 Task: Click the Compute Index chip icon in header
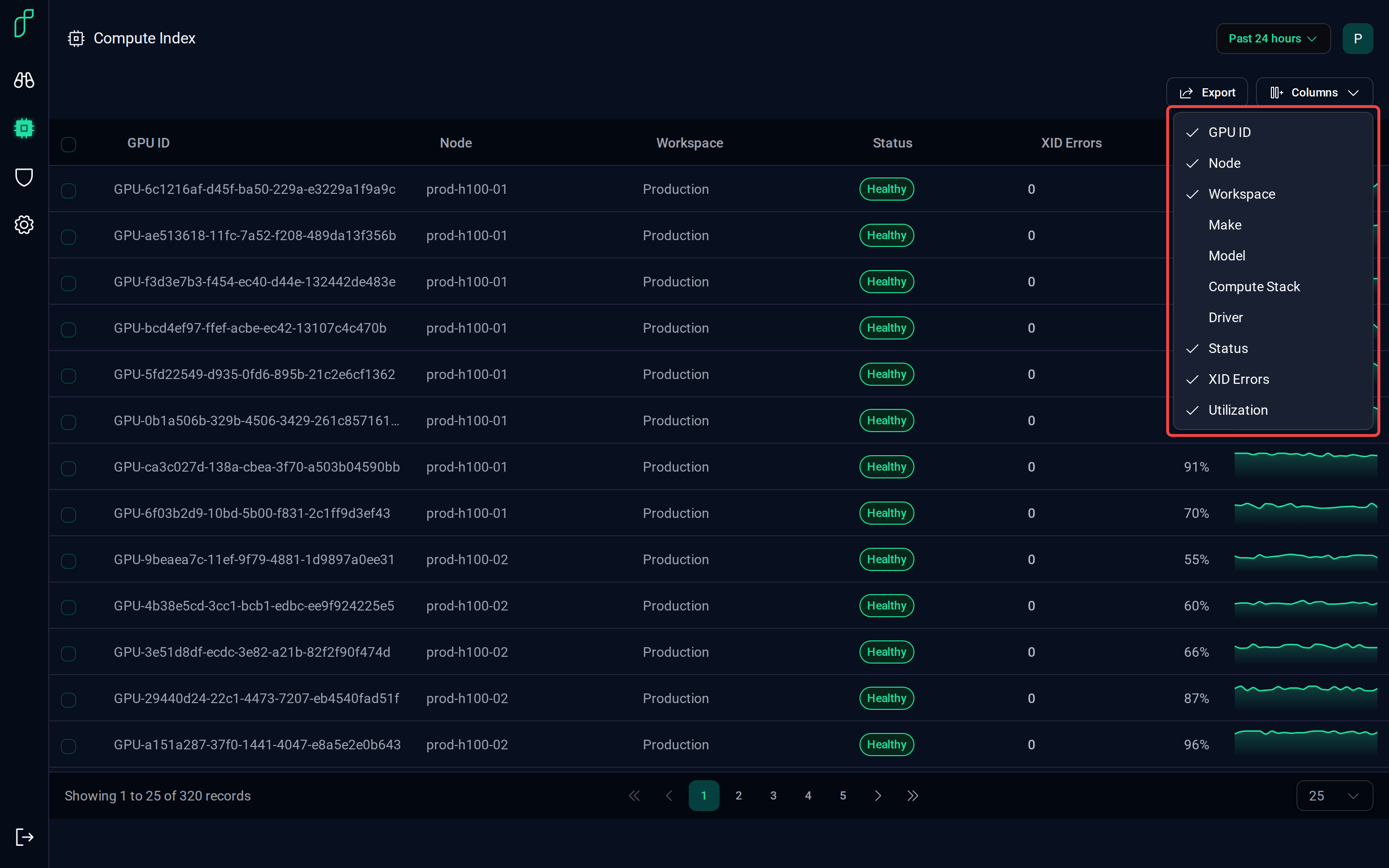pos(76,39)
